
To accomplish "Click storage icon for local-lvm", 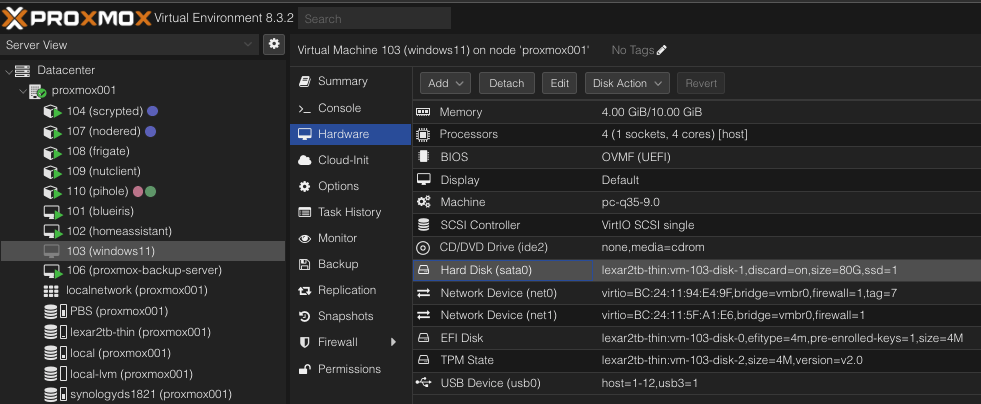I will click(55, 374).
